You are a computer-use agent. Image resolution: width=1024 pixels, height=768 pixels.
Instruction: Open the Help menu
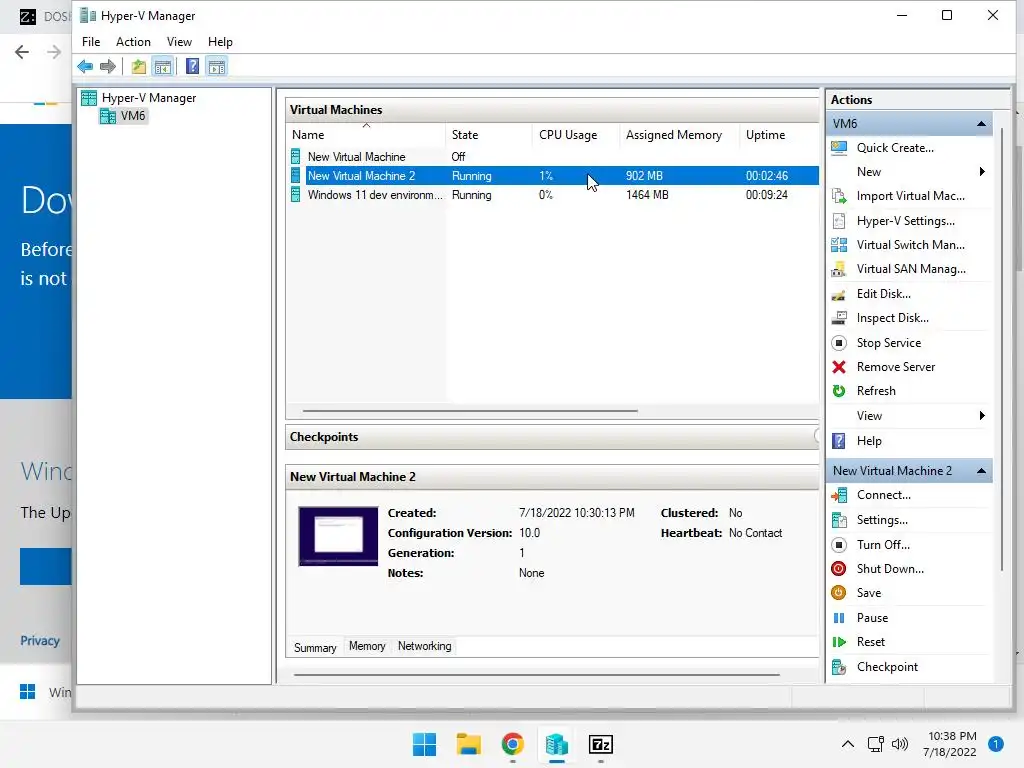coord(220,42)
